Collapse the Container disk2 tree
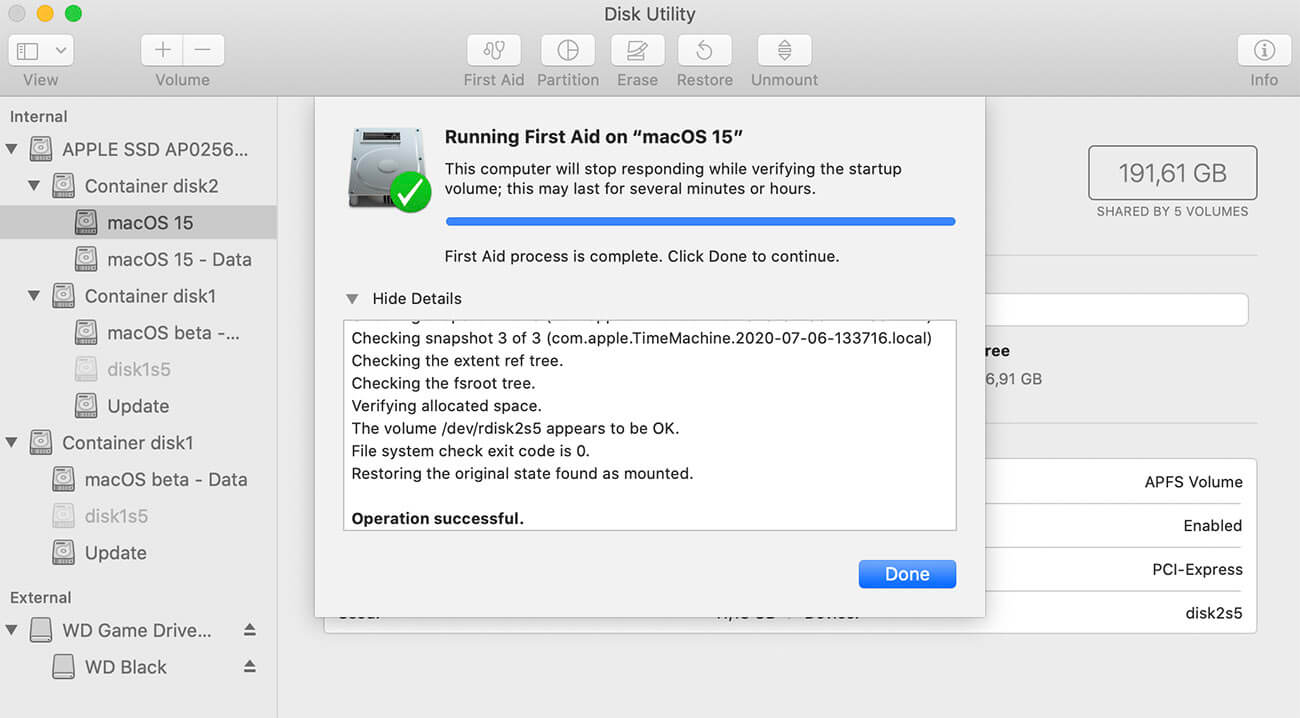This screenshot has width=1300, height=718. tap(34, 186)
